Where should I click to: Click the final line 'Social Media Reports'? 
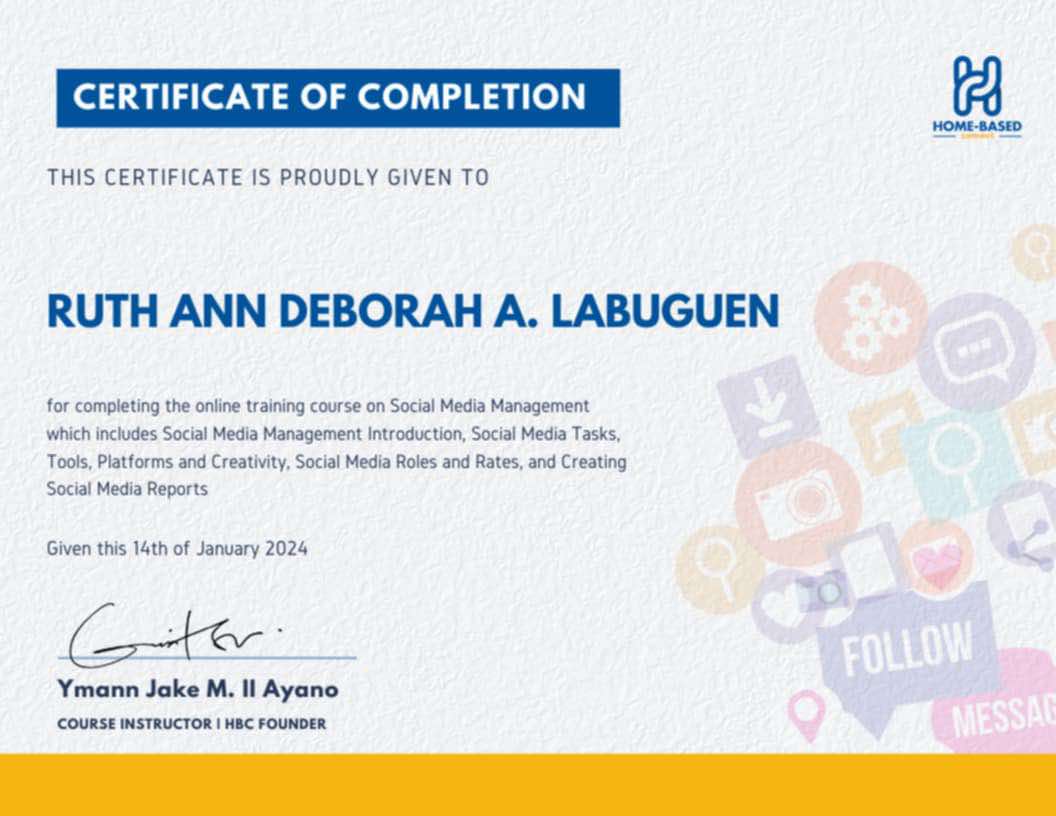127,489
